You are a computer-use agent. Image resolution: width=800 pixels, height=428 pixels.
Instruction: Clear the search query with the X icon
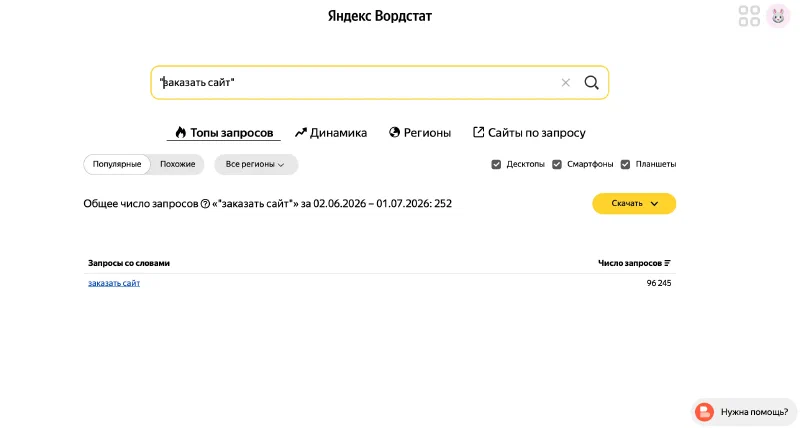click(565, 83)
